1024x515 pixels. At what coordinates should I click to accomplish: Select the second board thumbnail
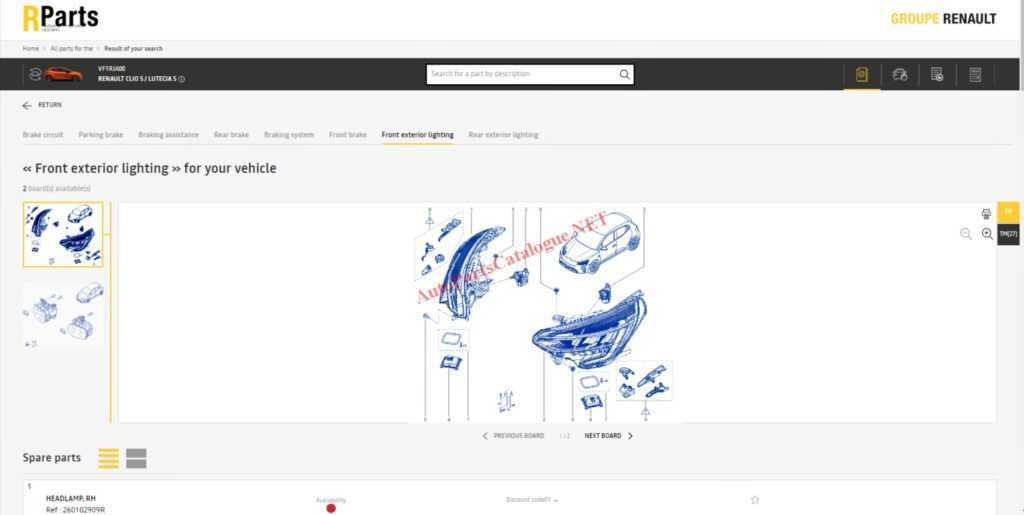(63, 315)
